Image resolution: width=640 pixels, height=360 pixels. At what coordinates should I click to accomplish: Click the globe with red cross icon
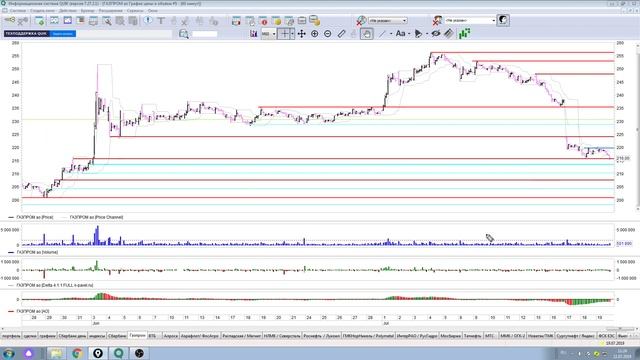pyautogui.click(x=361, y=20)
